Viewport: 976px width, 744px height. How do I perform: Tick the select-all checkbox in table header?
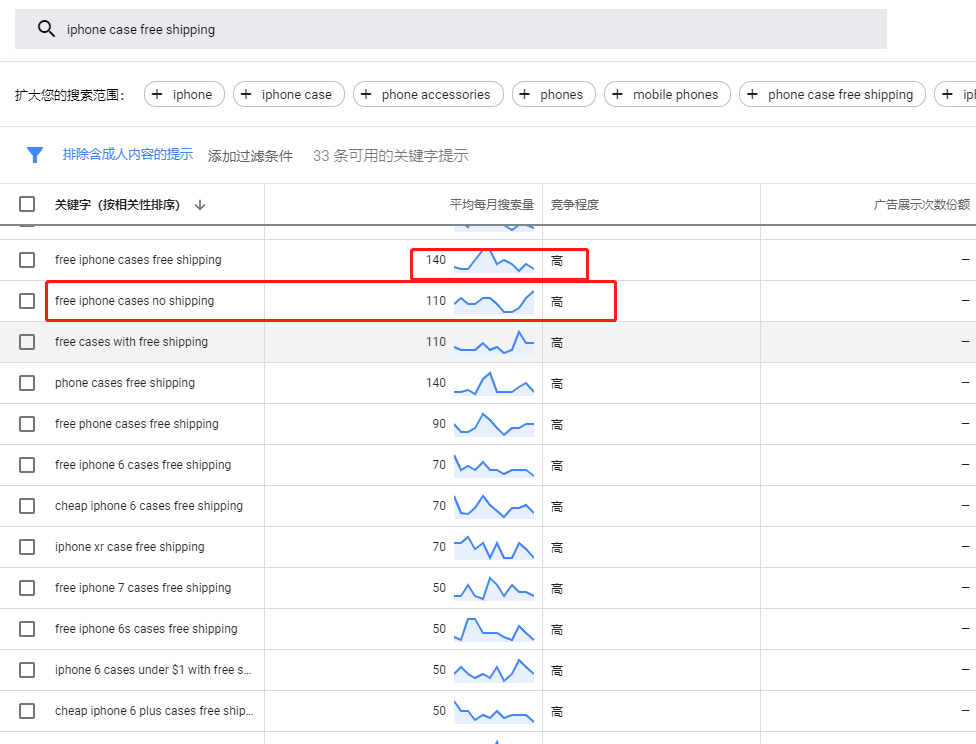[x=27, y=204]
